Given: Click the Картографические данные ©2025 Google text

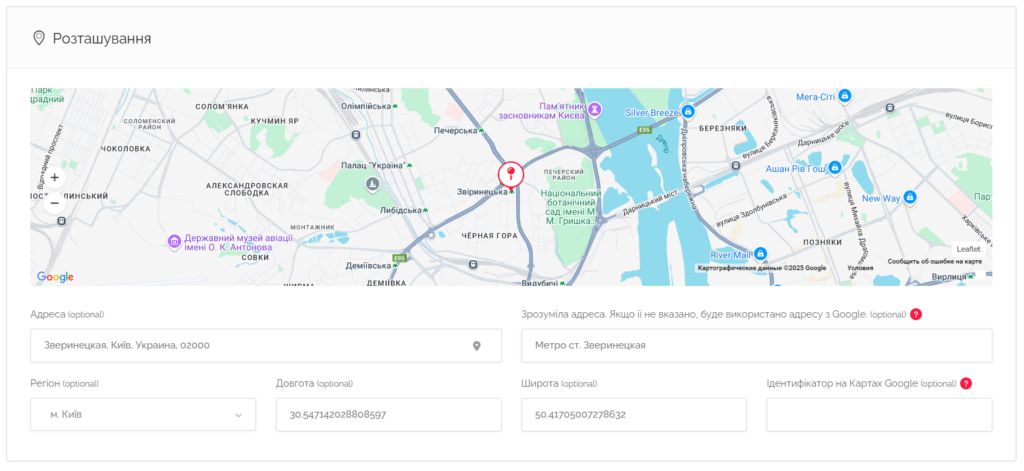Looking at the screenshot, I should tap(761, 268).
